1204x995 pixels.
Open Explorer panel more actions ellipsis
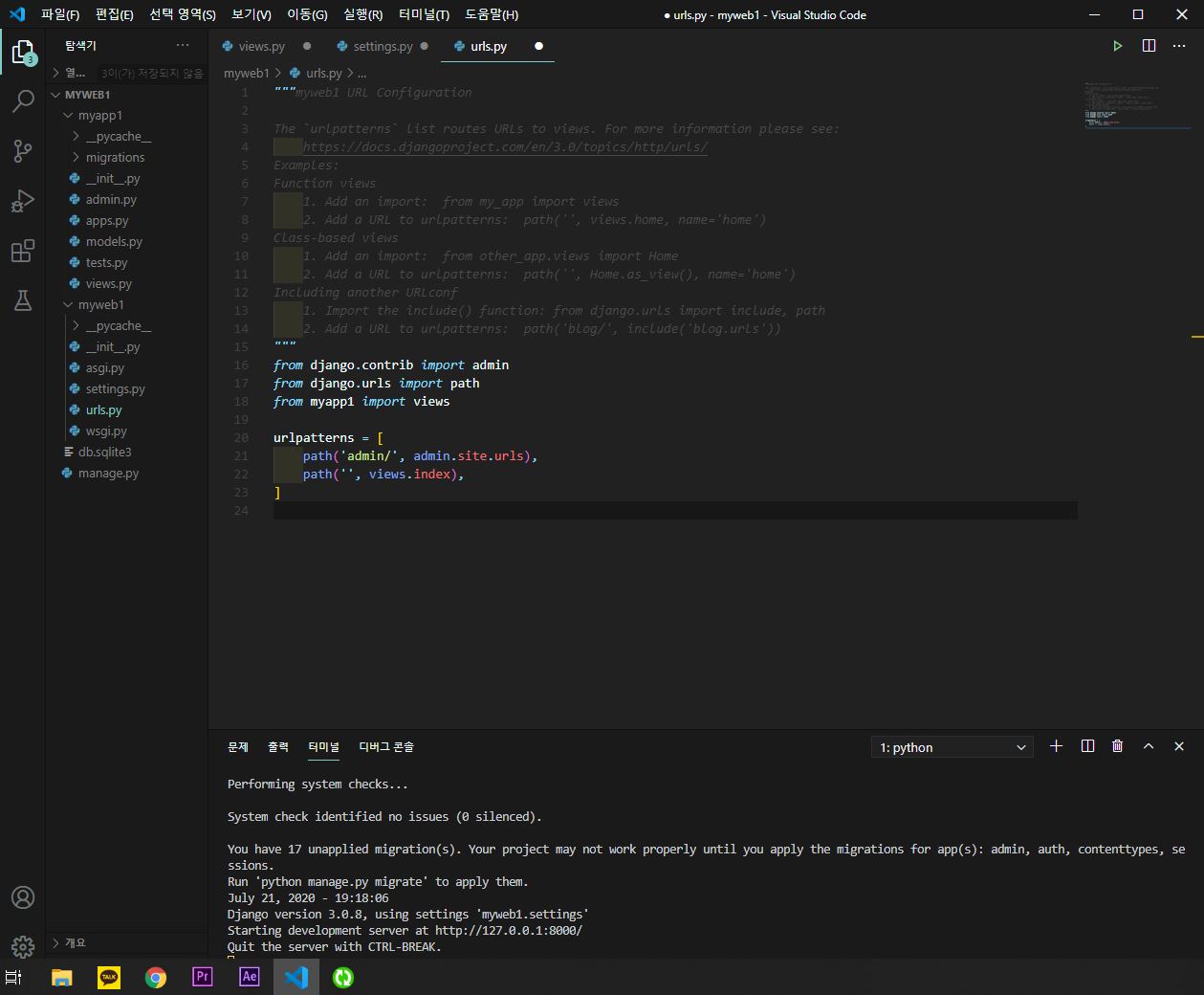coord(183,46)
